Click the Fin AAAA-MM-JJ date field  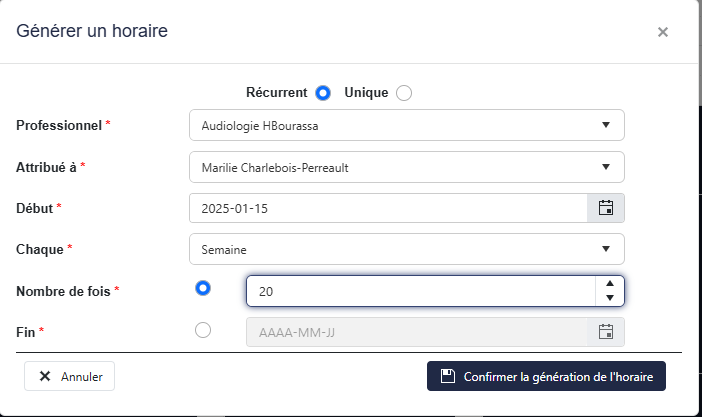pos(415,332)
